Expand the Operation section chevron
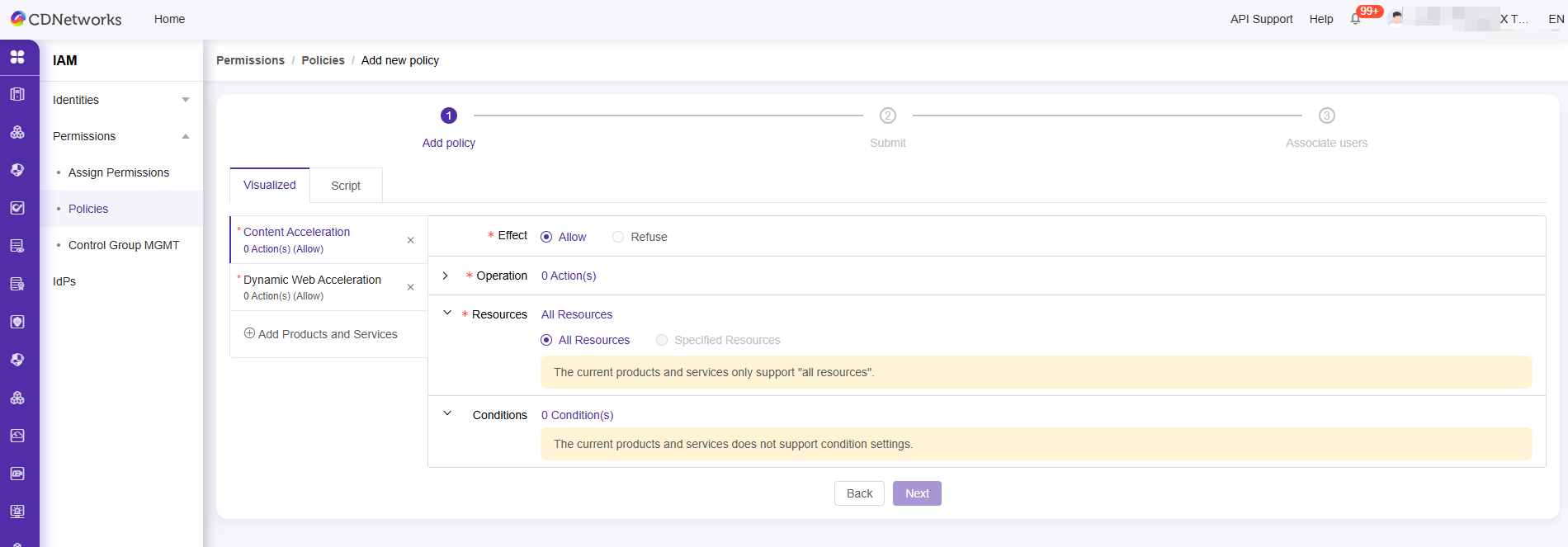This screenshot has height=547, width=1568. pos(446,276)
